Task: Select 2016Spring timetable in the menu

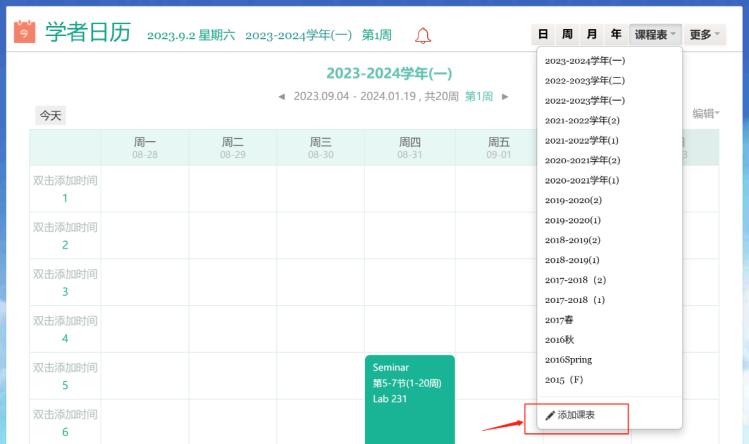Action: pos(572,360)
